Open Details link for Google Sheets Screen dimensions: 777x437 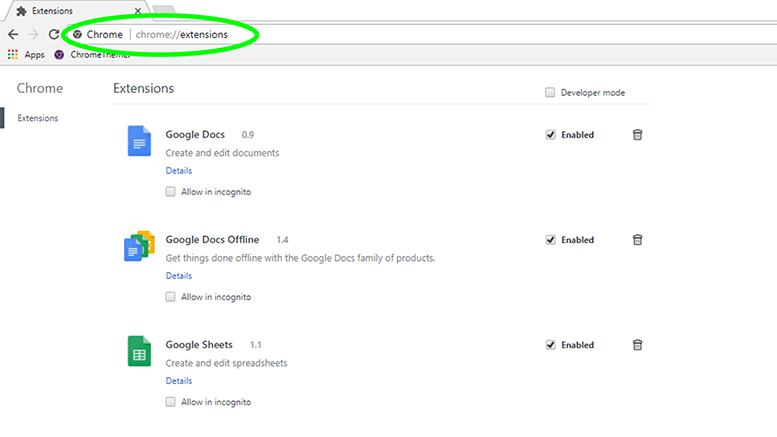tap(179, 381)
